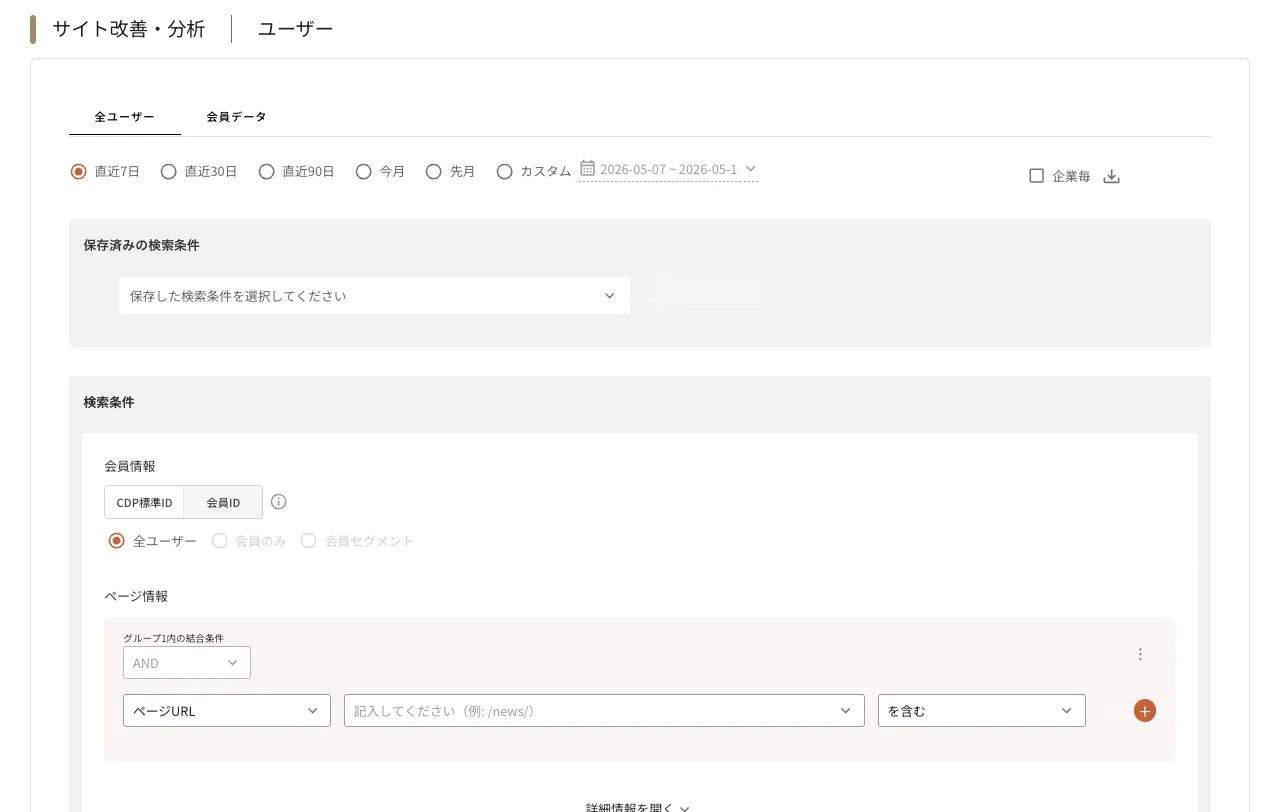Click the ユーザー breadcrumb title

coord(296,29)
